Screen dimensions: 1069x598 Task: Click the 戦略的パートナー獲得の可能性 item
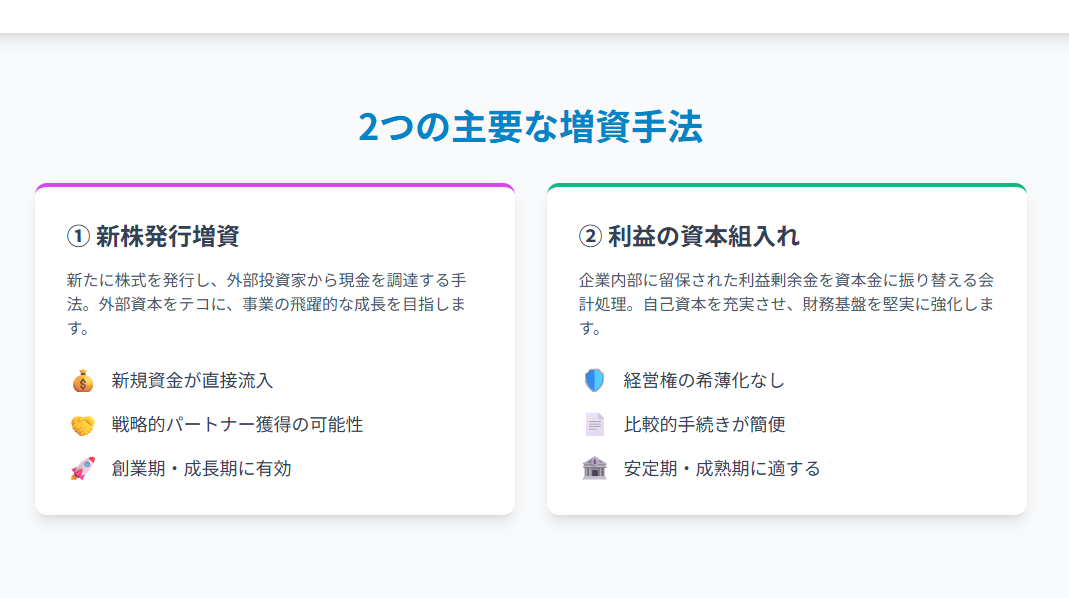[237, 425]
